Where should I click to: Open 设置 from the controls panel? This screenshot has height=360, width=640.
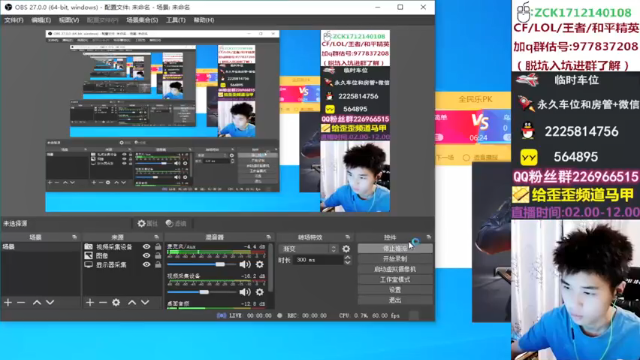click(x=395, y=290)
